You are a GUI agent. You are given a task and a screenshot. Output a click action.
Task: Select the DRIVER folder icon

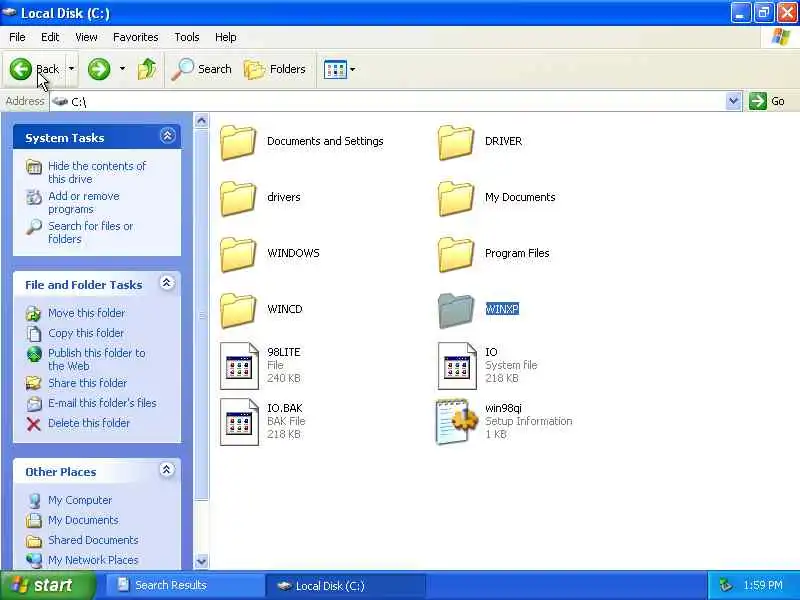(x=456, y=143)
